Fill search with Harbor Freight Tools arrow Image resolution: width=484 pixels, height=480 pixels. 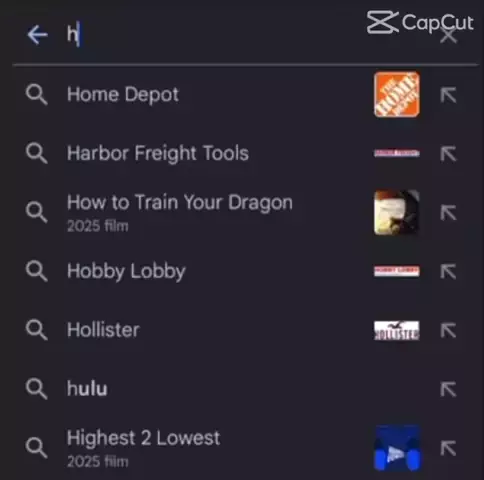tap(448, 154)
